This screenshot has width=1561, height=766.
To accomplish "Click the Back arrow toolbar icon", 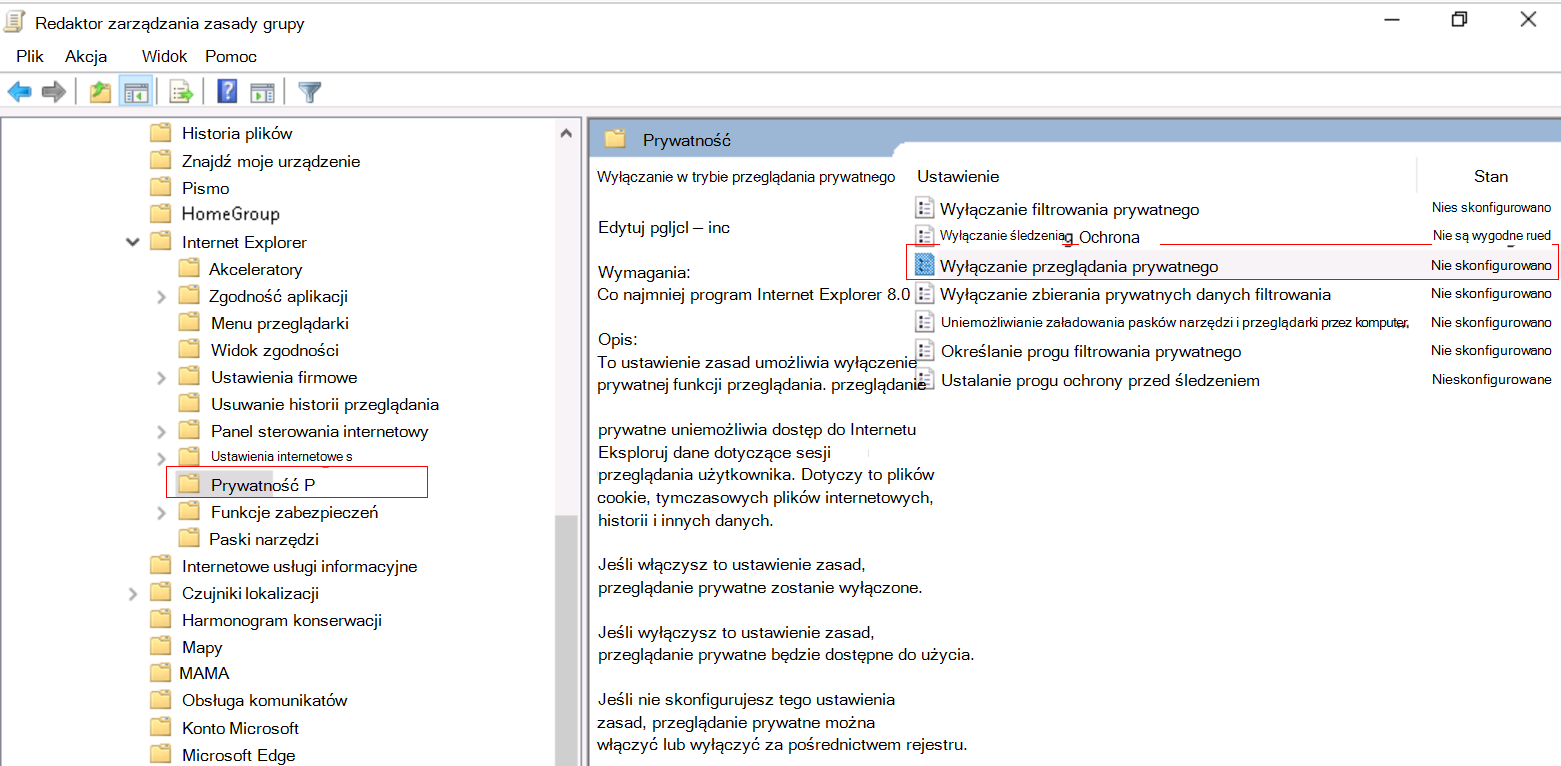I will point(19,92).
